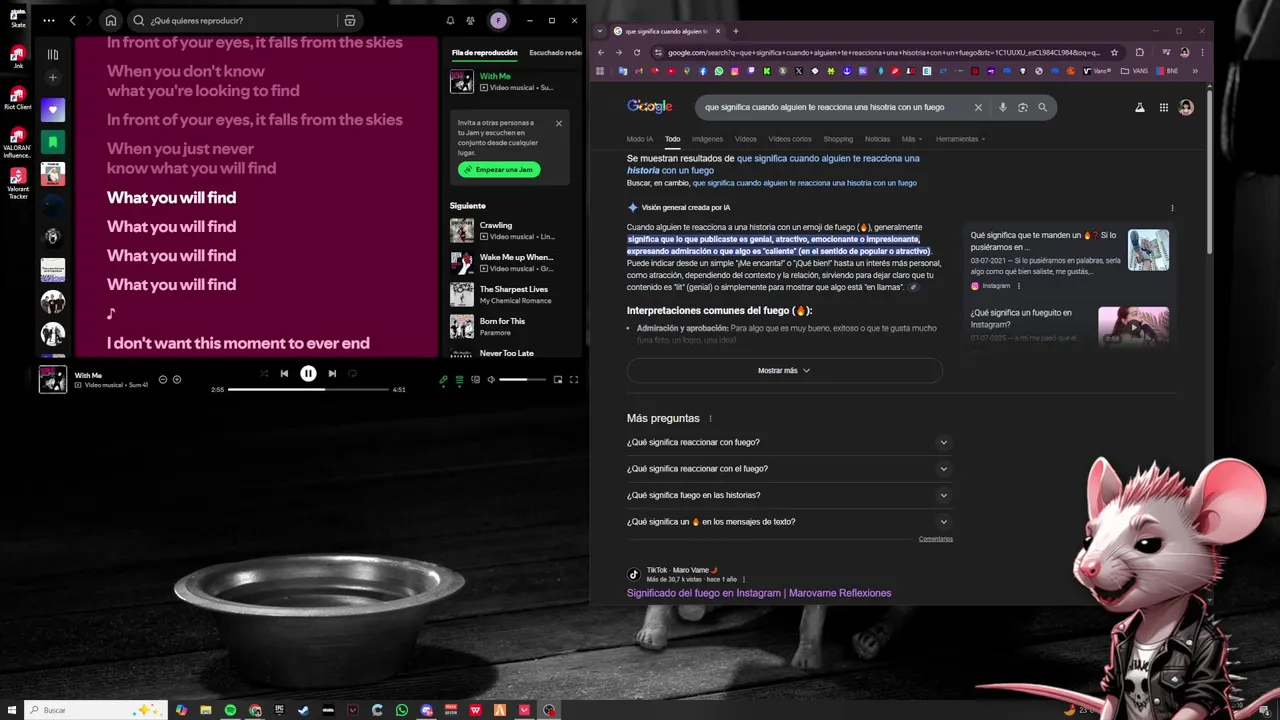
Task: Go to previous track in Spotify
Action: click(284, 373)
